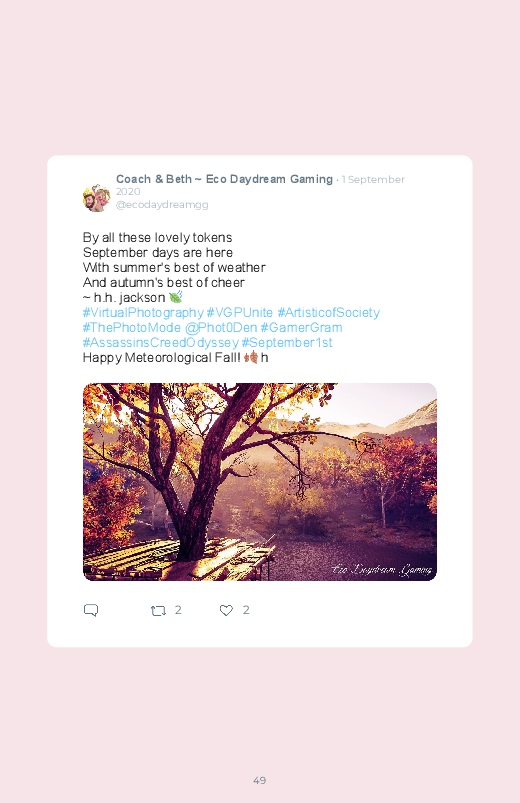
Task: Click the green leaf emoji after jackson
Action: (x=176, y=297)
